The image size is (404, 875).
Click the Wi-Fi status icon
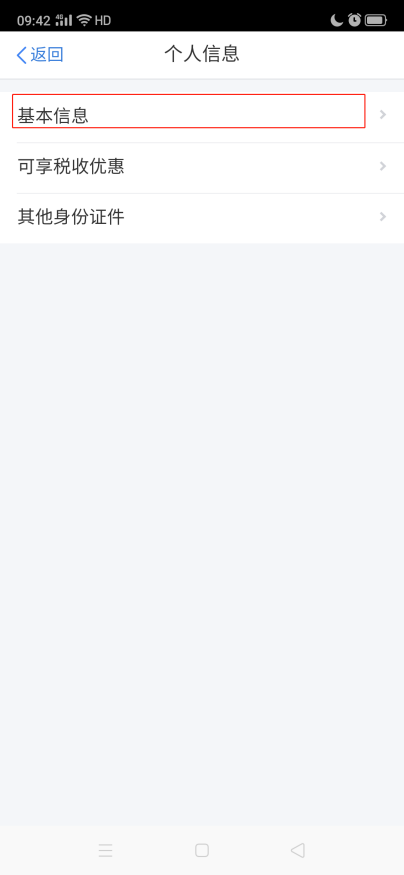click(x=84, y=21)
